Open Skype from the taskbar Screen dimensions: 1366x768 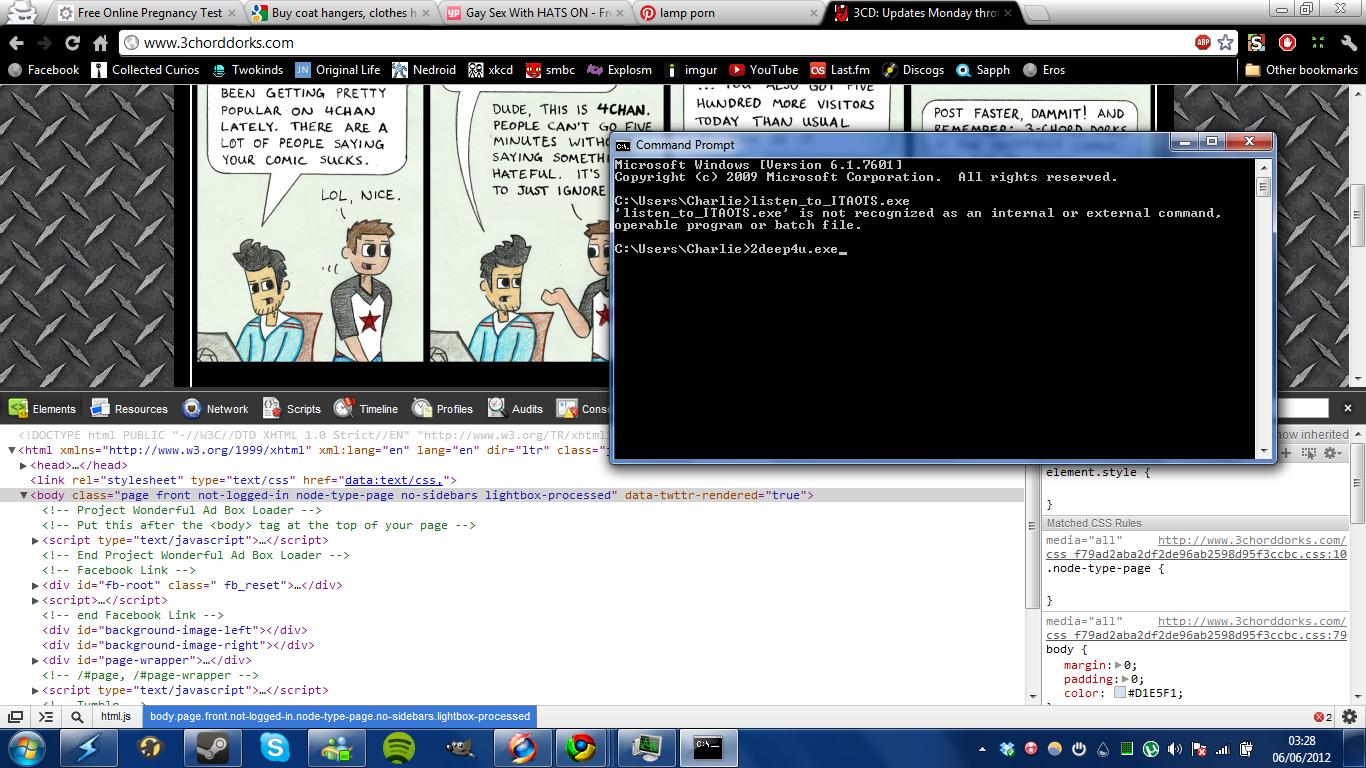pos(274,748)
